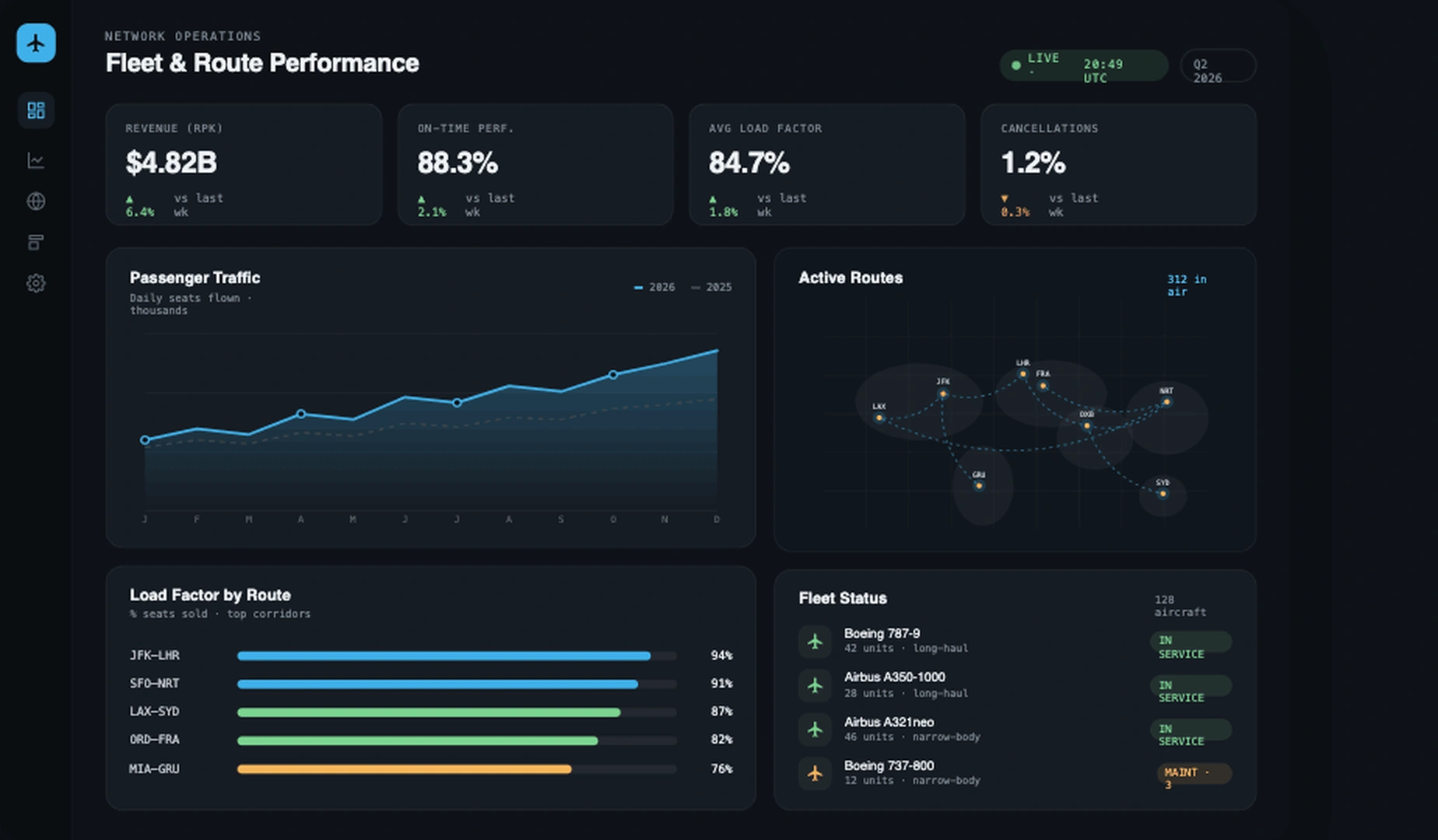Screen dimensions: 1438x840
Task: Open the Q2 2026 period selector
Action: [x=1218, y=65]
